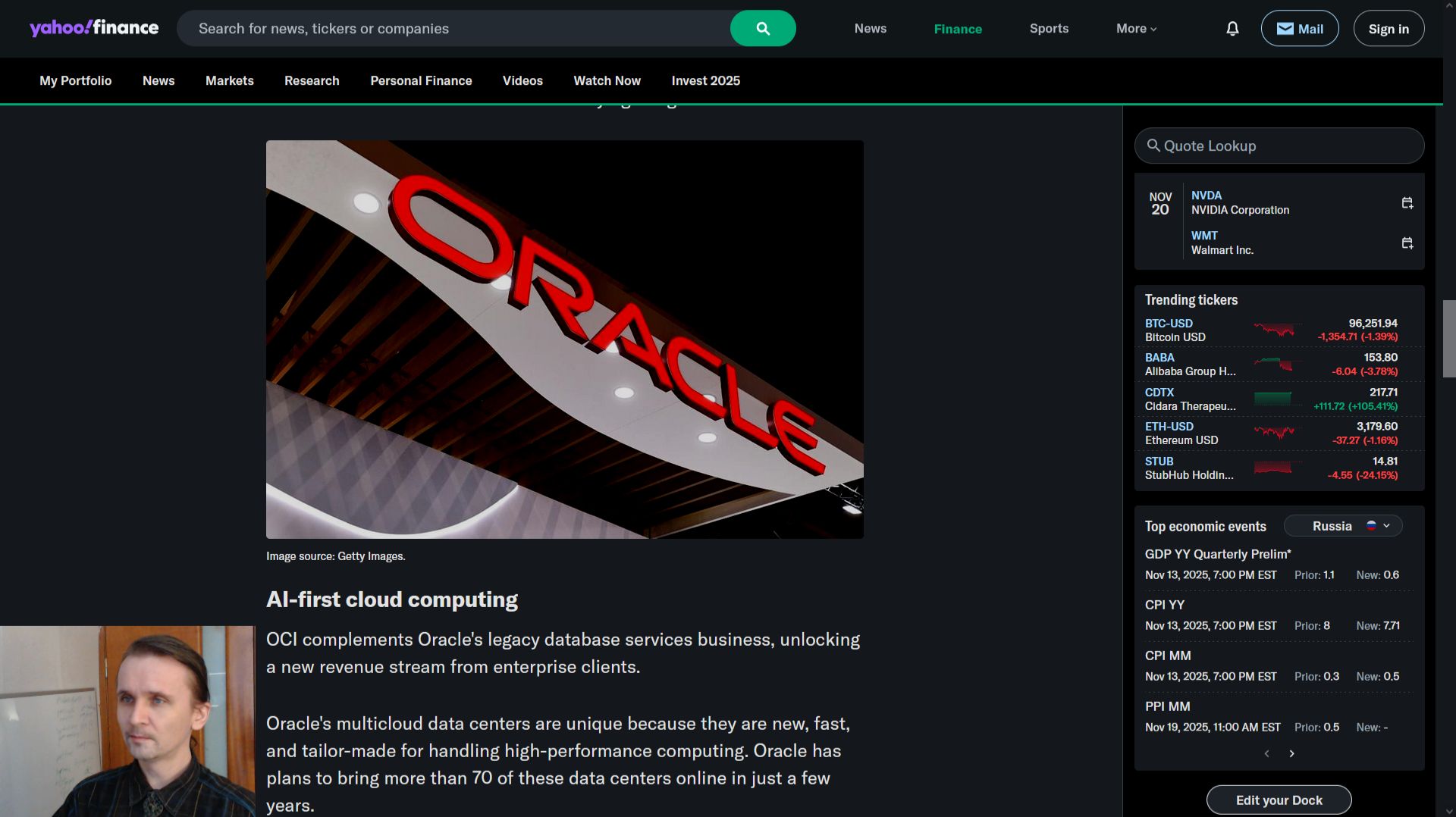This screenshot has width=1456, height=817.
Task: Open the Markets tab
Action: (230, 80)
